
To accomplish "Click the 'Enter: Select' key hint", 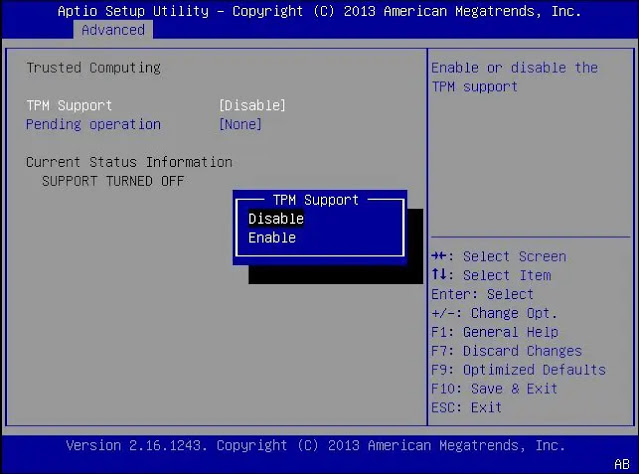I will 482,294.
